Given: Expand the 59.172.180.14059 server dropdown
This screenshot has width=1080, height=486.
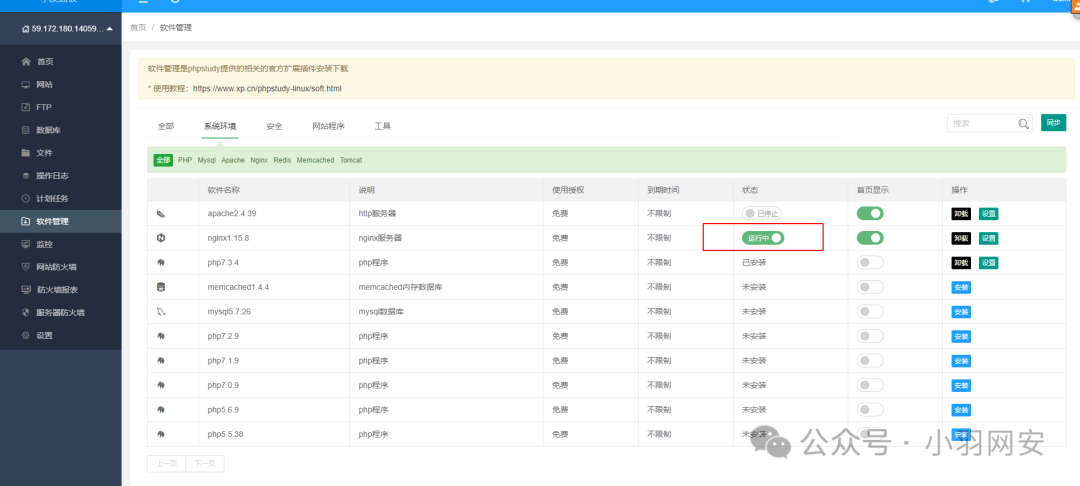Looking at the screenshot, I should pyautogui.click(x=67, y=28).
